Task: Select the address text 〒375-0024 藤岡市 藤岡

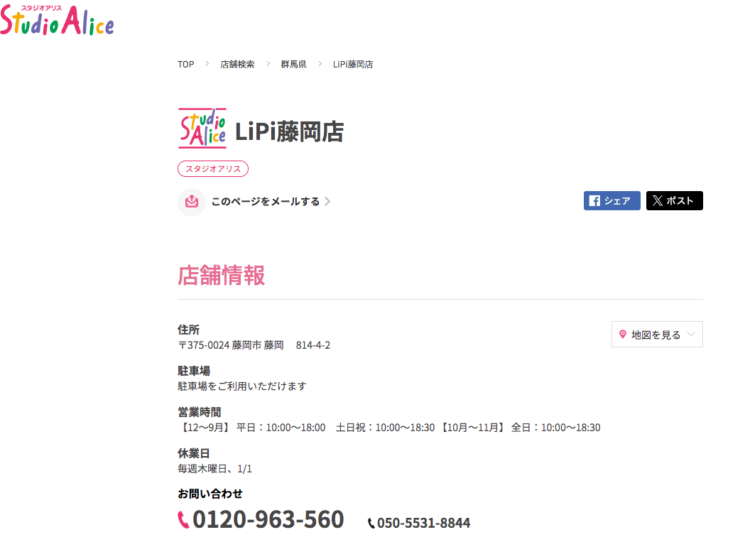Action: 231,345
